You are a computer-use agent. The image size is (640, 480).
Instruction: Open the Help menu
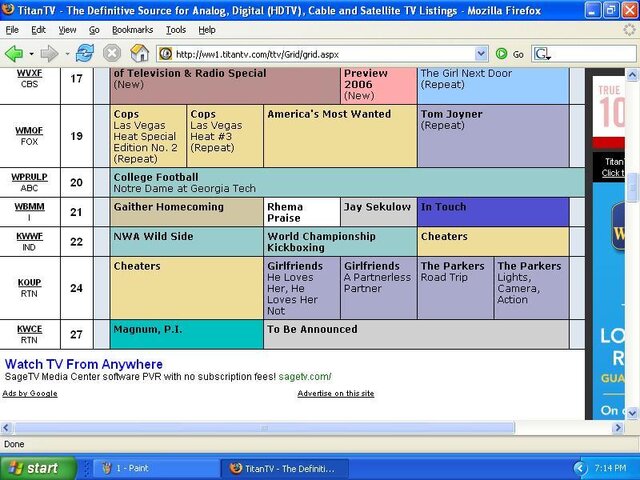pyautogui.click(x=207, y=30)
